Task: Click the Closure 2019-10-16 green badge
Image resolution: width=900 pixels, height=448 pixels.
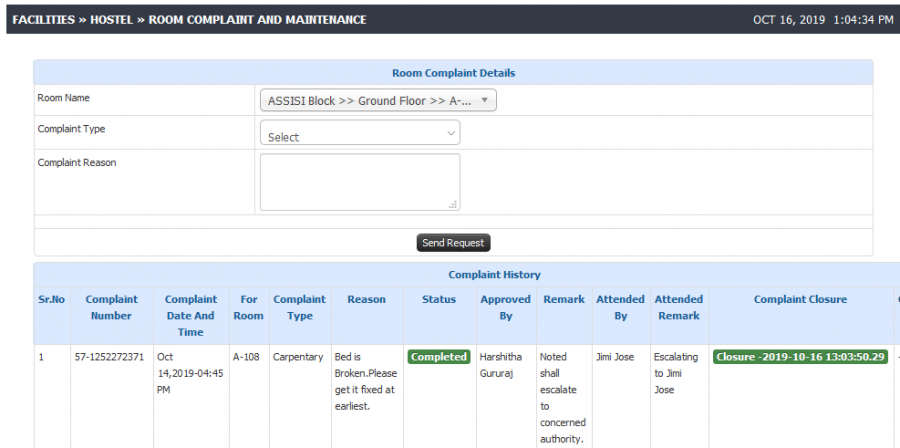Action: pos(801,357)
